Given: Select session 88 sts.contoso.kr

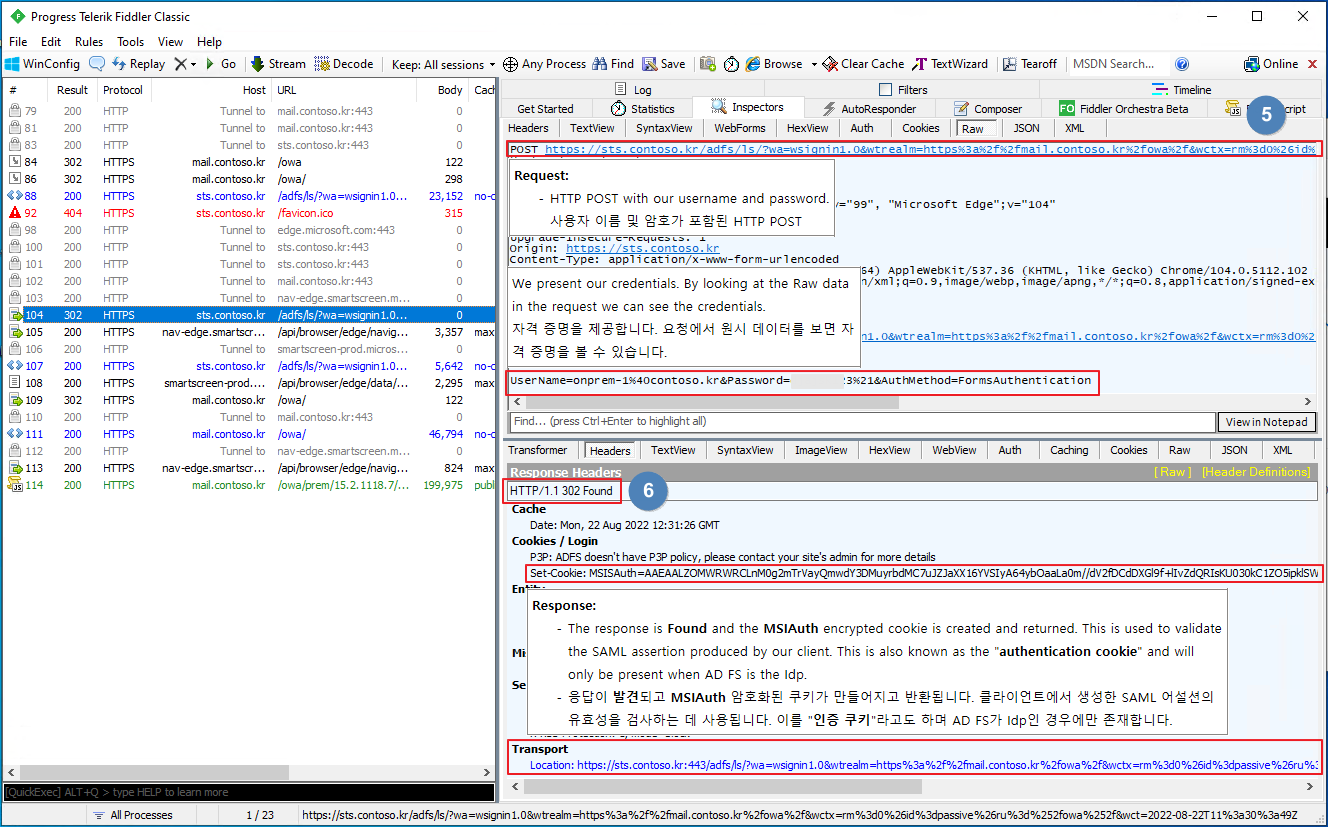Looking at the screenshot, I should [x=248, y=196].
